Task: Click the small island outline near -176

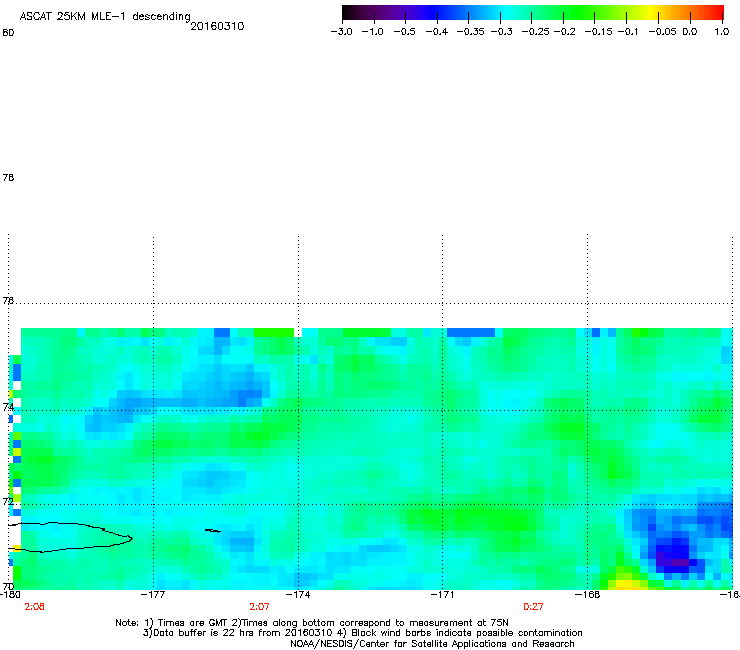Action: coord(213,531)
